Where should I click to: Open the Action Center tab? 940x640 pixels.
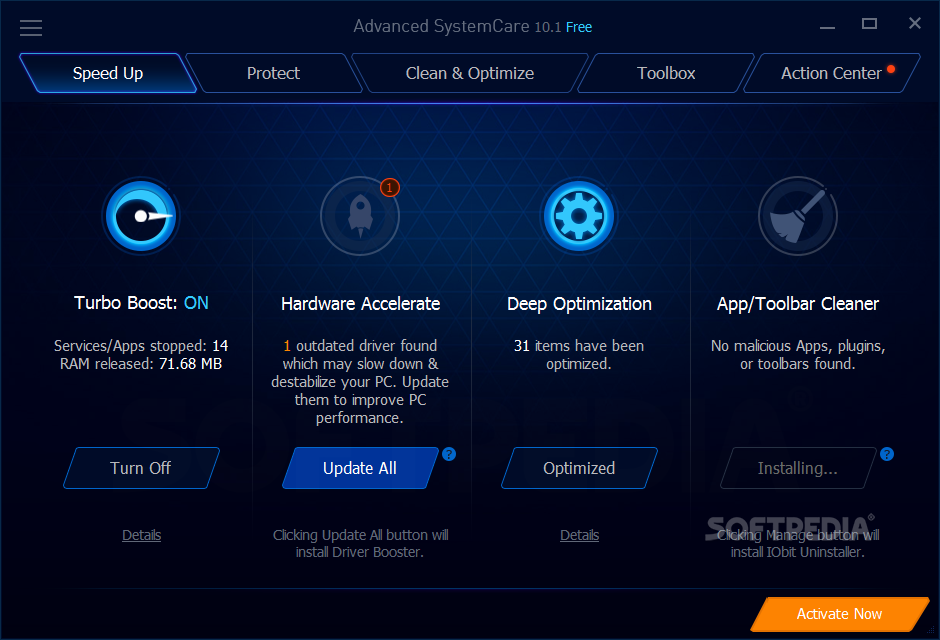tap(831, 73)
